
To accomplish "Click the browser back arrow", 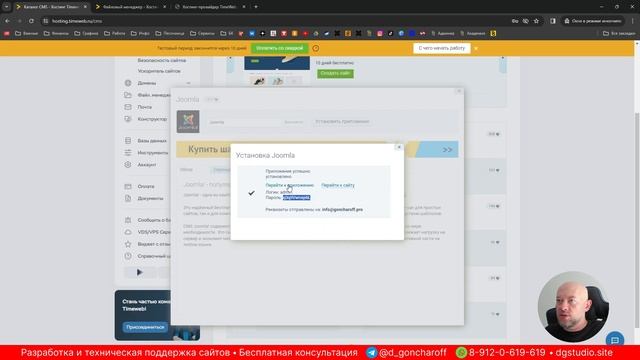I will click(7, 21).
